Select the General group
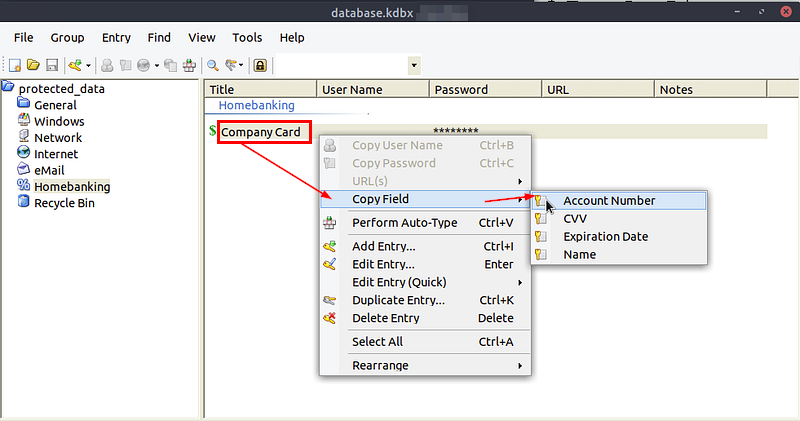The image size is (800, 421). pyautogui.click(x=55, y=105)
